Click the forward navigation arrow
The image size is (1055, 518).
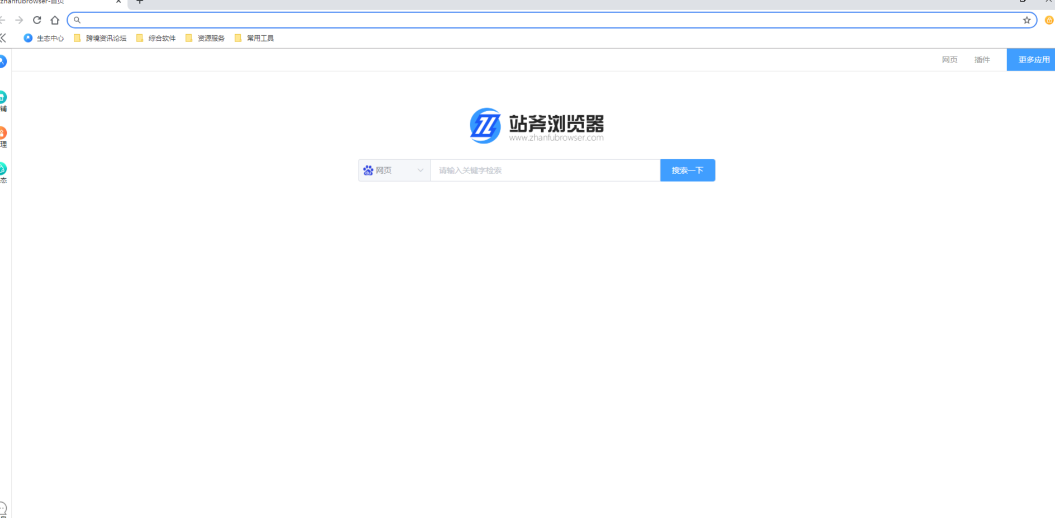point(19,20)
